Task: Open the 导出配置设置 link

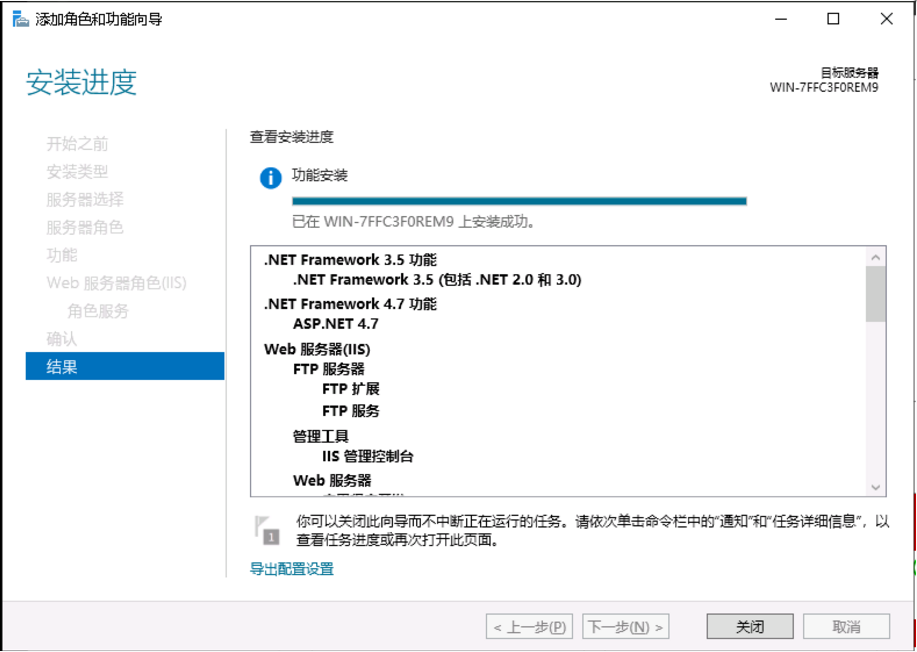Action: (292, 569)
